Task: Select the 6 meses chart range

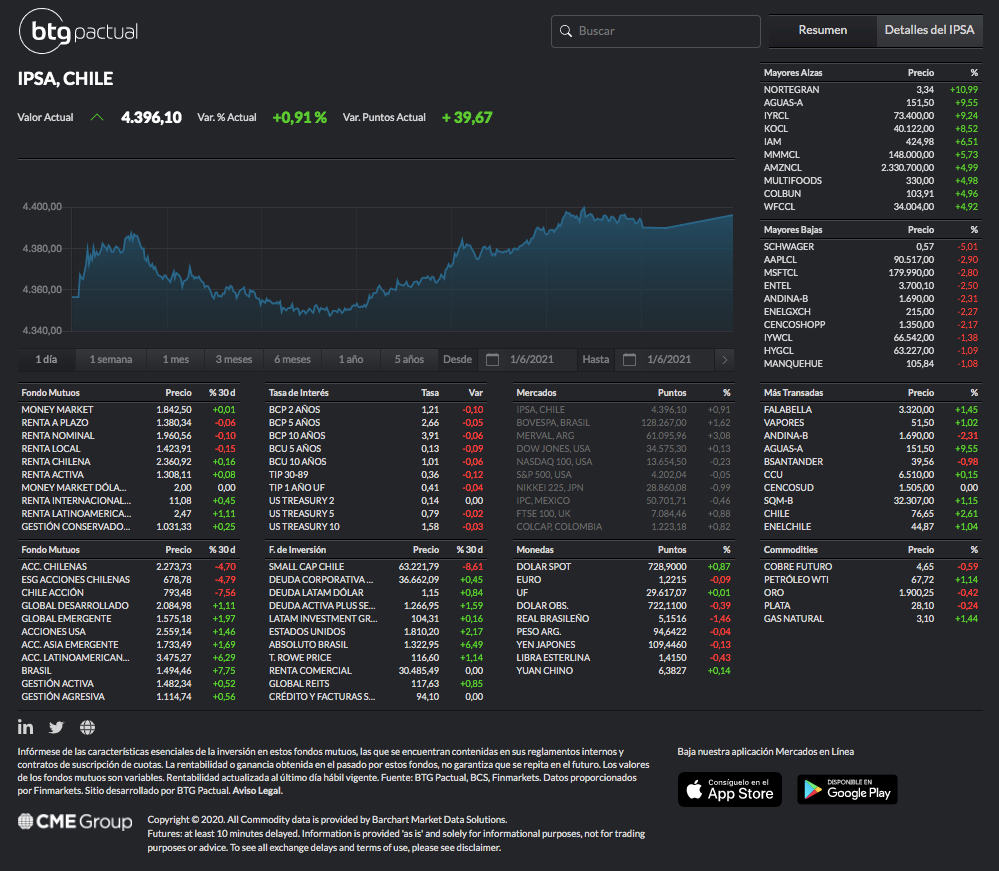Action: point(292,359)
